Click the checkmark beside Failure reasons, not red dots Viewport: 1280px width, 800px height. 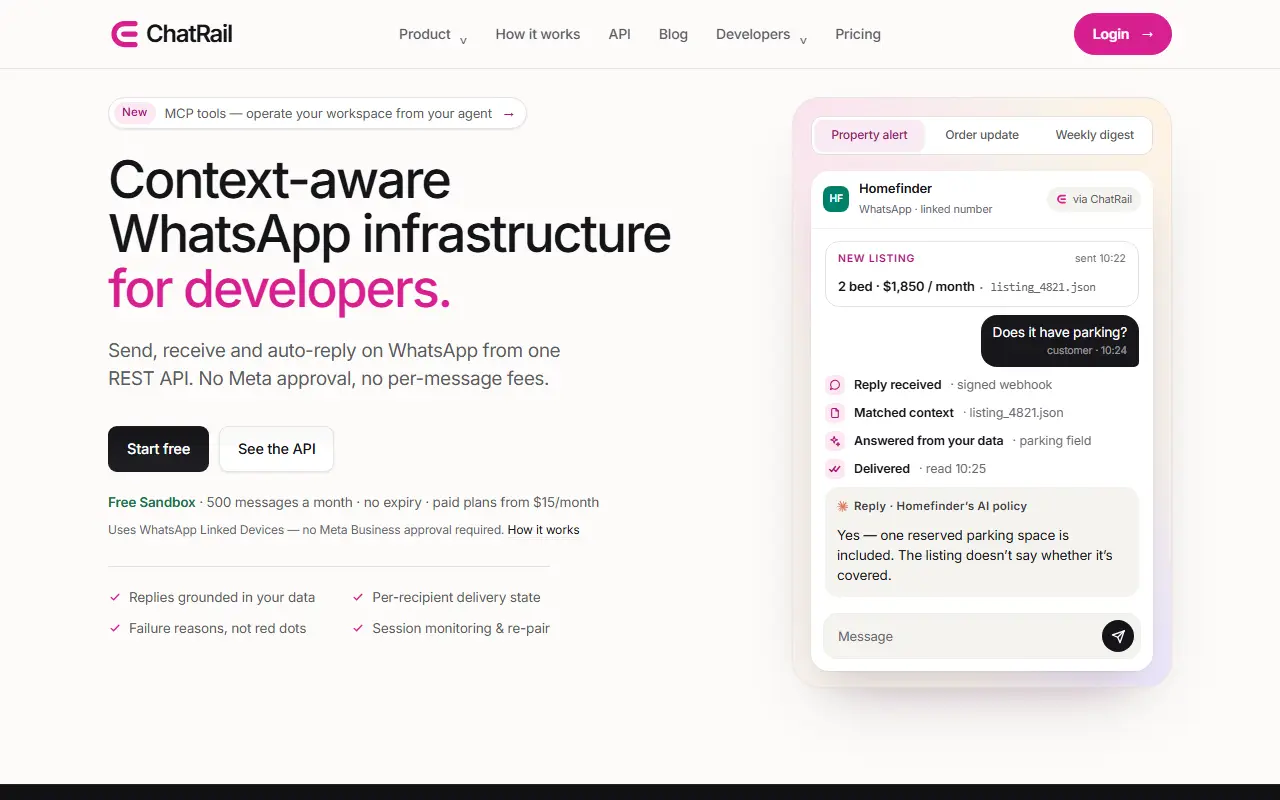coord(115,628)
